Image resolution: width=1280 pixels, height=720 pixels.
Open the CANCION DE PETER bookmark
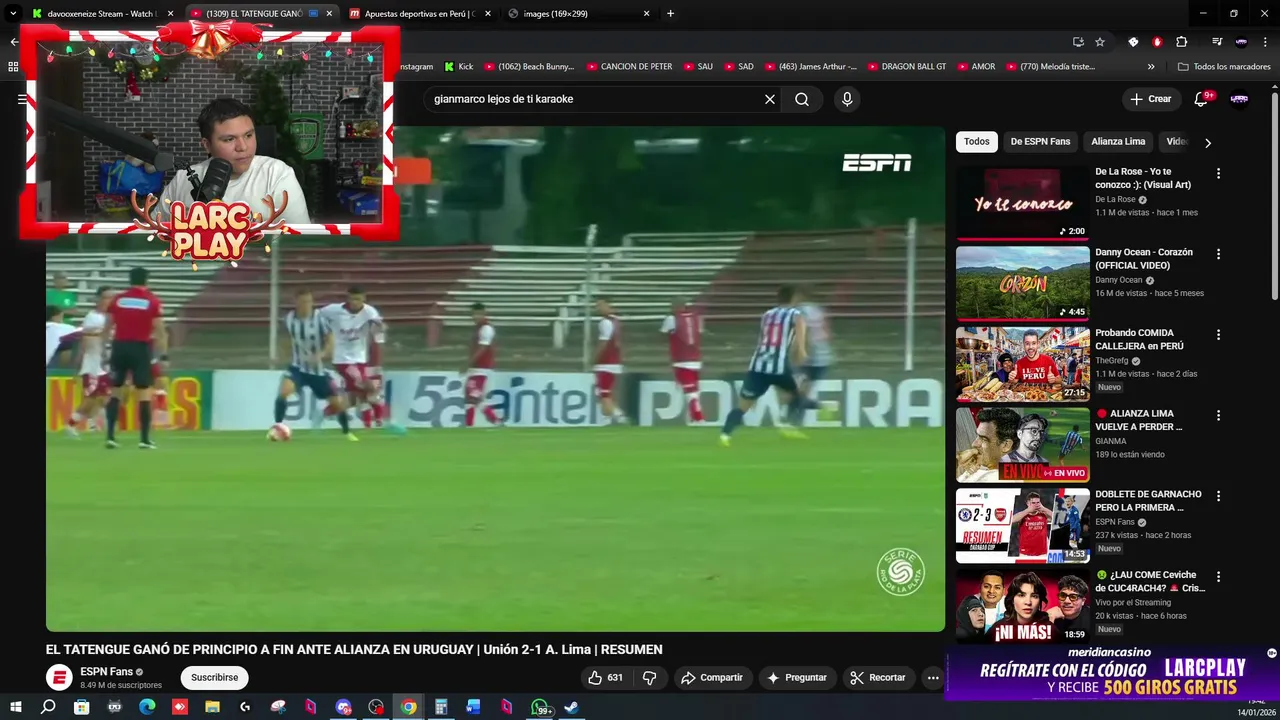coord(629,66)
